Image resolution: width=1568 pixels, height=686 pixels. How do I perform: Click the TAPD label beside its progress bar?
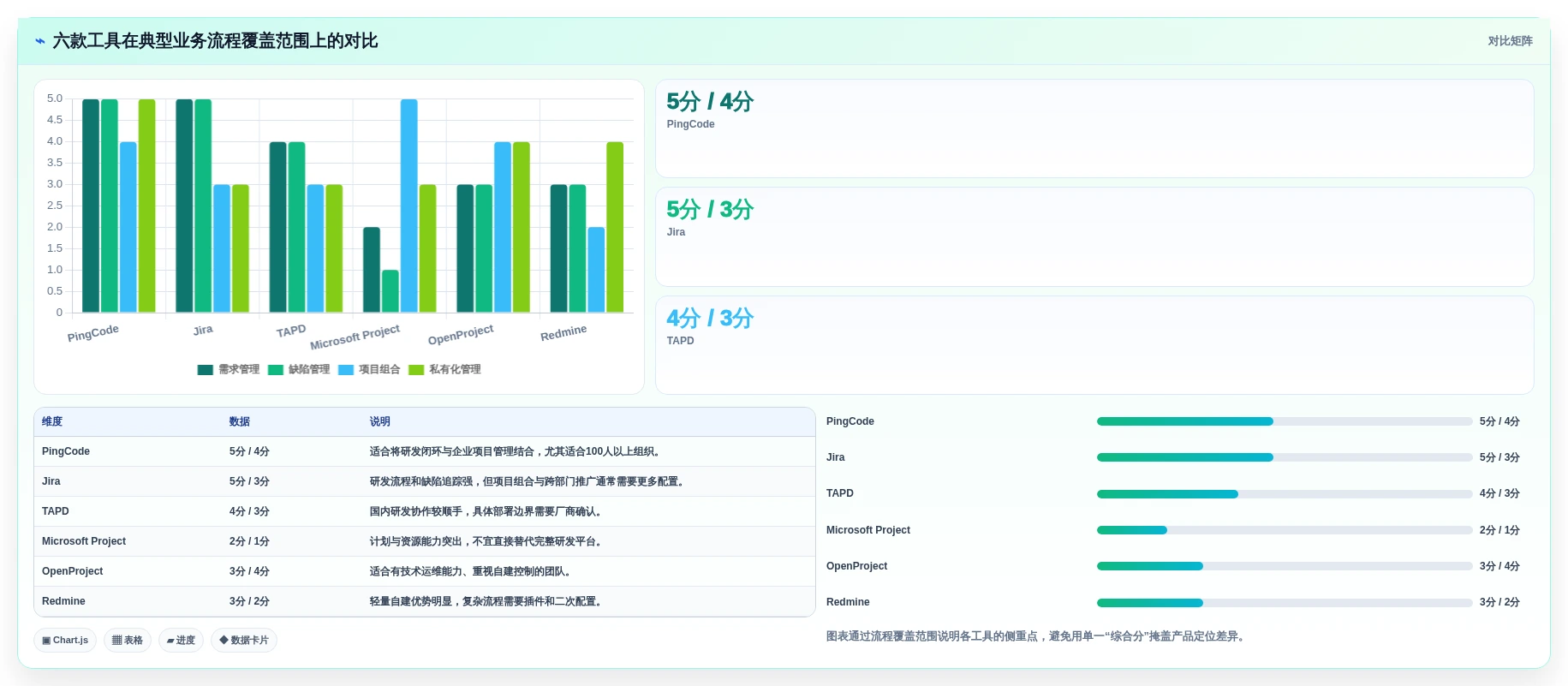tap(840, 493)
